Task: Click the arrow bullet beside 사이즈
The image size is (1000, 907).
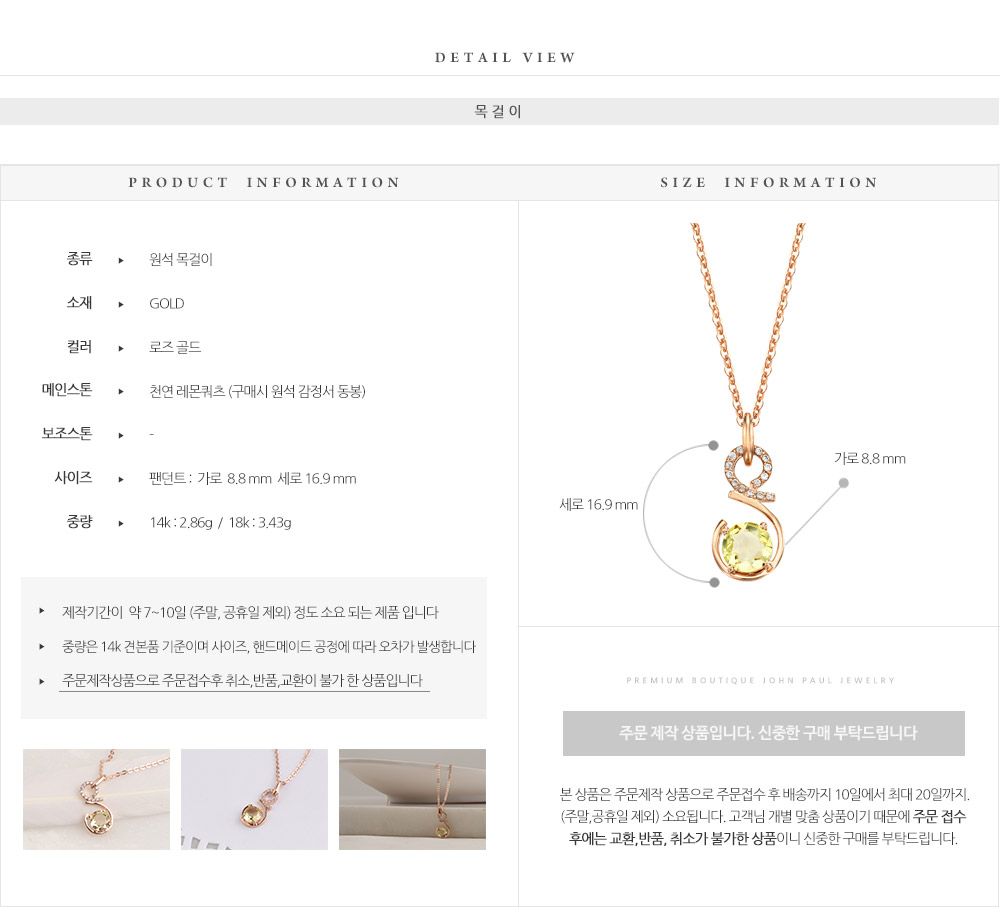Action: [121, 479]
